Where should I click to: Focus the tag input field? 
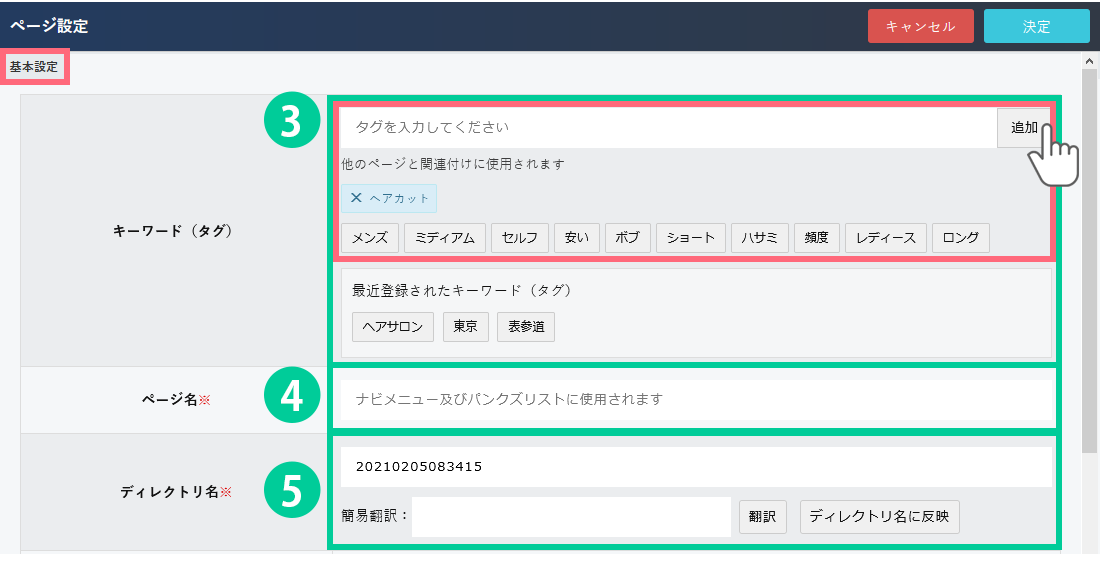[667, 128]
